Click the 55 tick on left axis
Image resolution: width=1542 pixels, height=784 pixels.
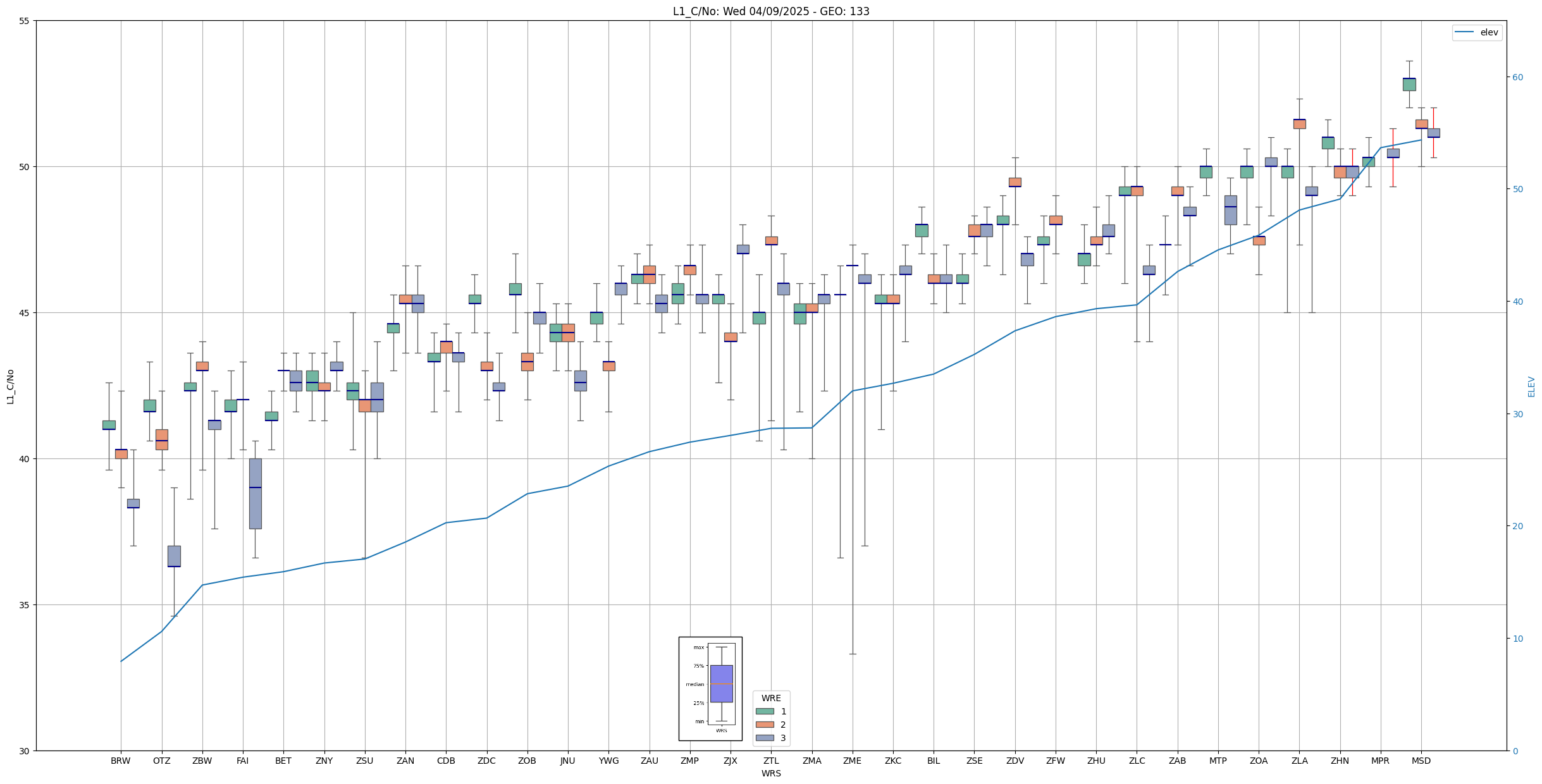coord(25,21)
